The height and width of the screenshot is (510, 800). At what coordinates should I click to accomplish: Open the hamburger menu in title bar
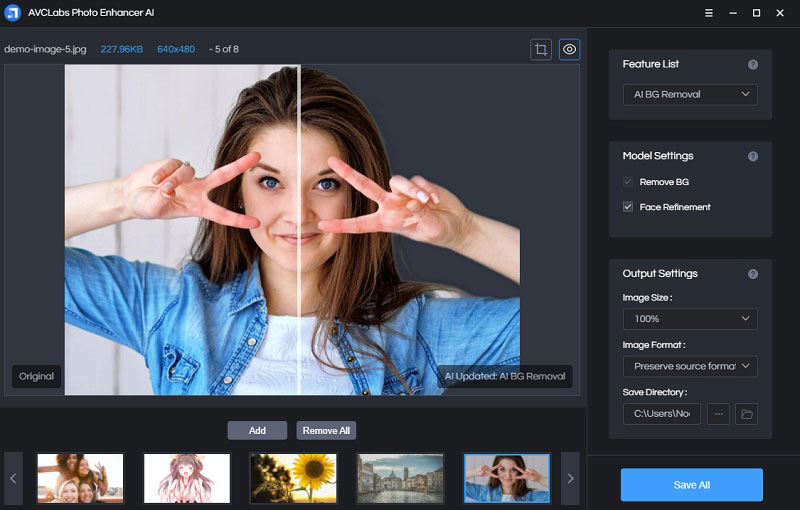(709, 13)
